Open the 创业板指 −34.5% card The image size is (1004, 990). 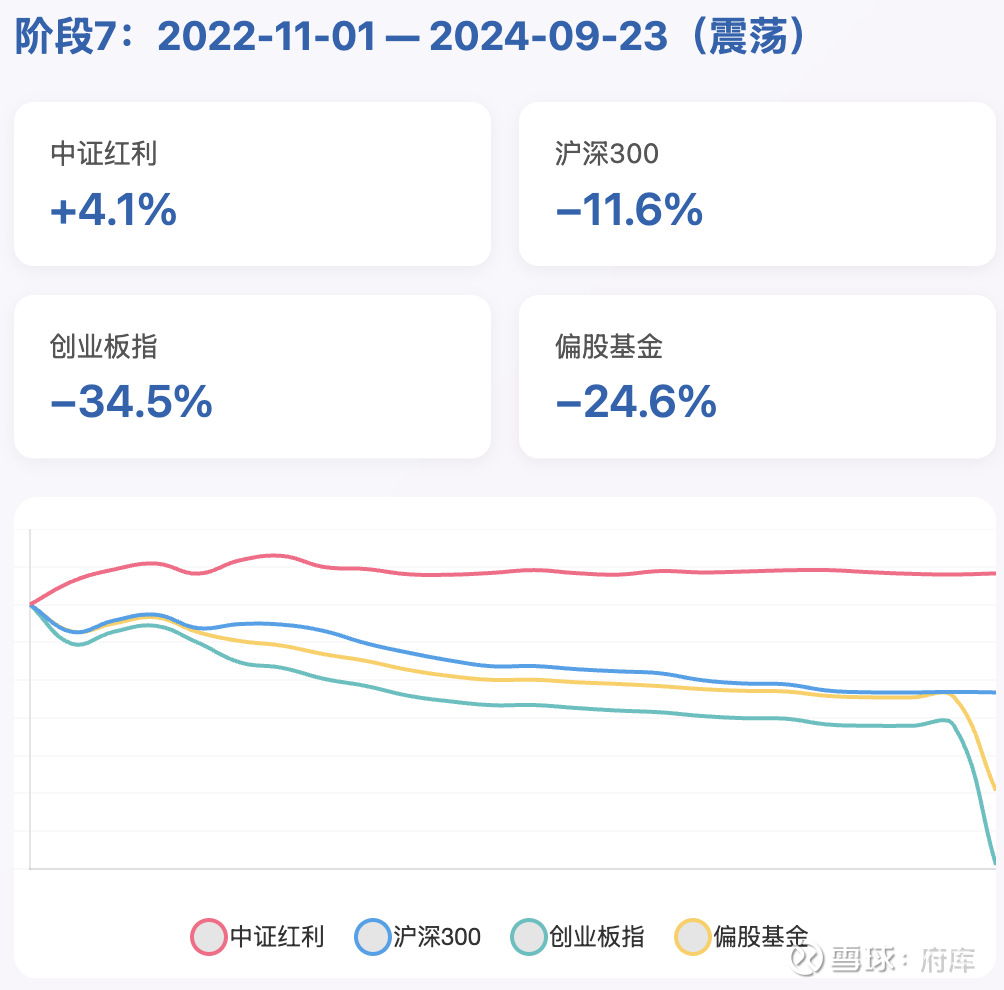coord(252,377)
